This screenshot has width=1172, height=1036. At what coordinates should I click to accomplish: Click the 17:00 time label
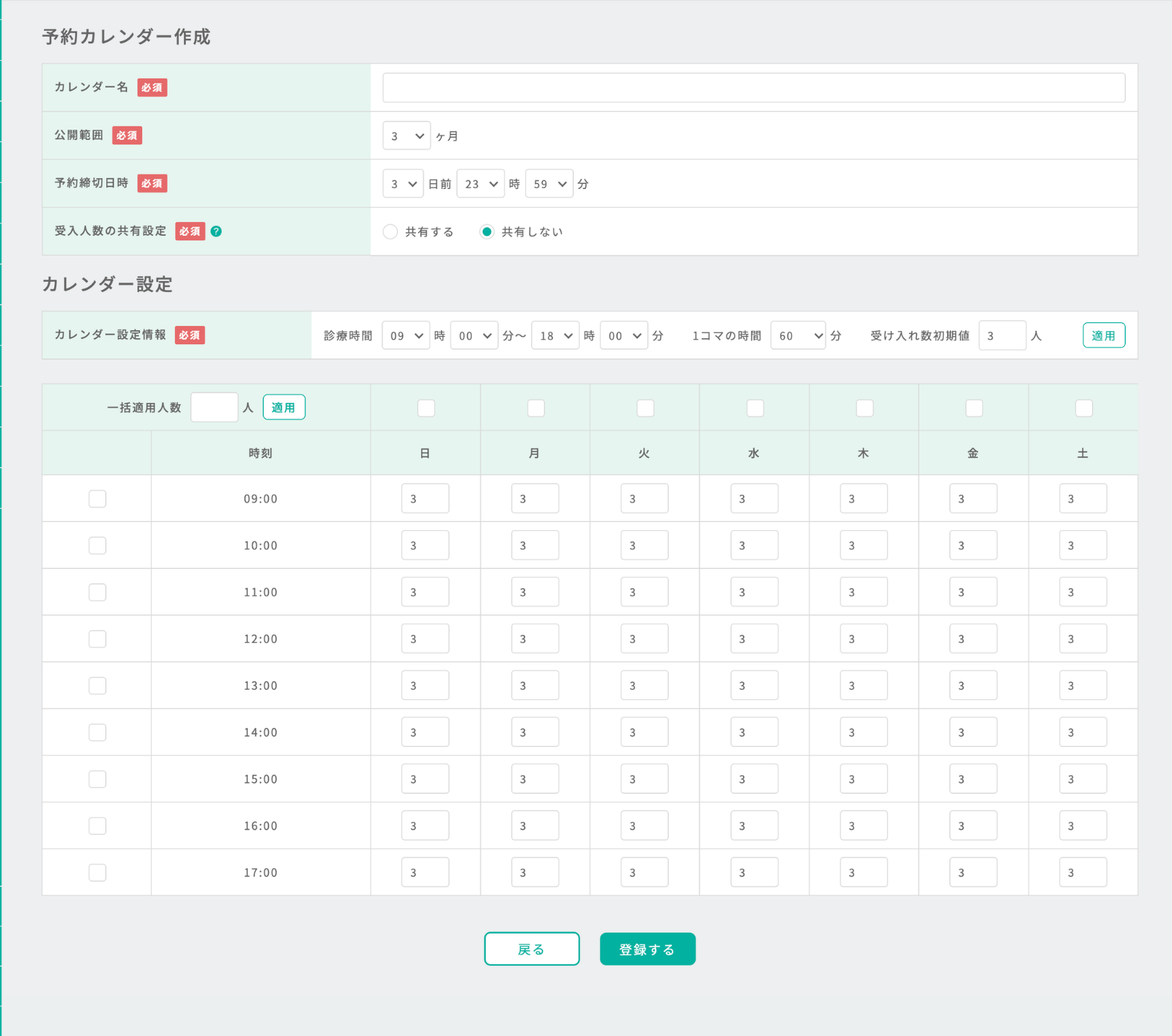(261, 873)
